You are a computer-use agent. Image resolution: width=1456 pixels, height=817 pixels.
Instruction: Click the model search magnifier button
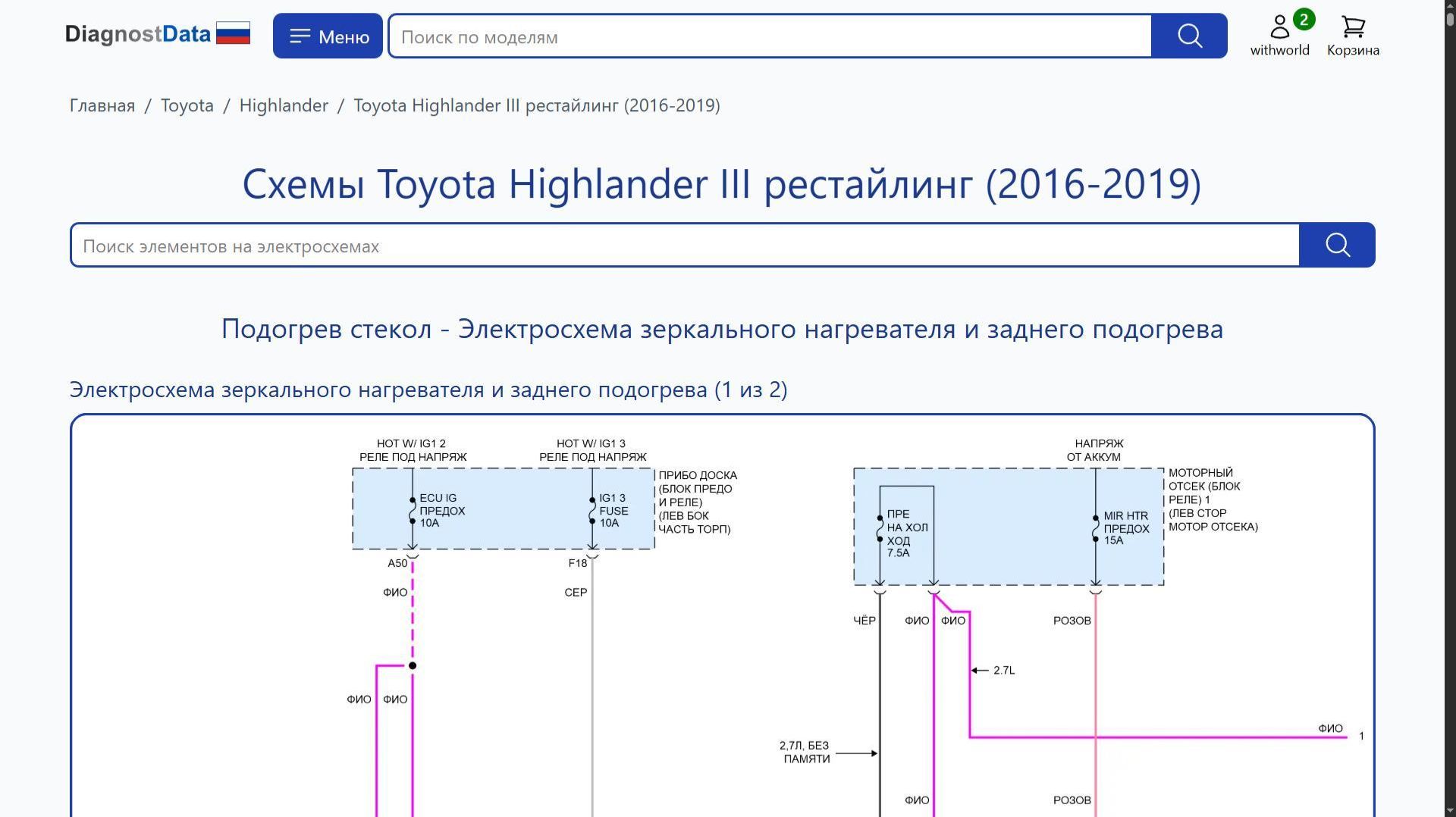1189,36
